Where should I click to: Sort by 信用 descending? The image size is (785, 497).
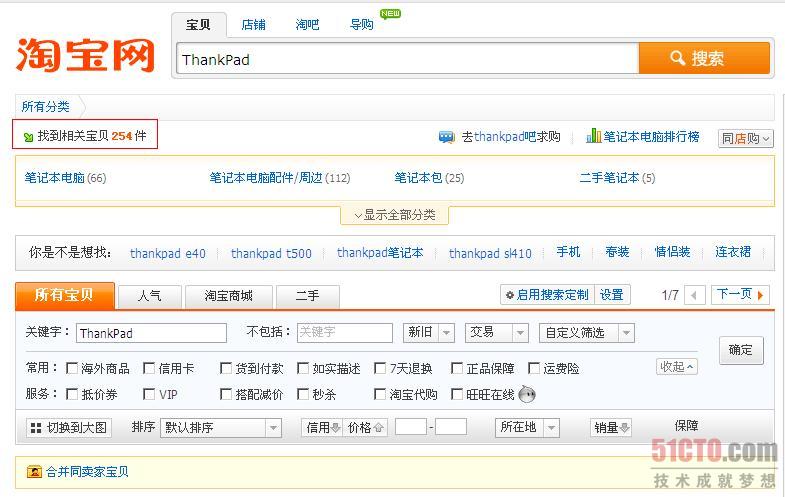pyautogui.click(x=322, y=428)
